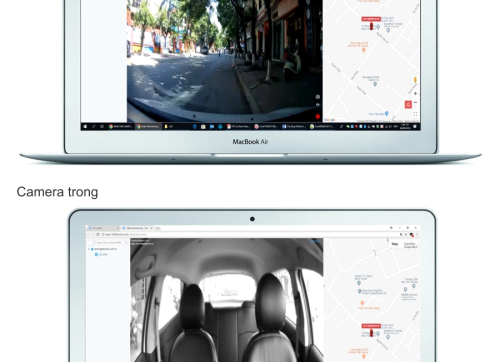Screen dimensions: 500x362
Task: Click the red record button on video
Action: [x=318, y=116]
